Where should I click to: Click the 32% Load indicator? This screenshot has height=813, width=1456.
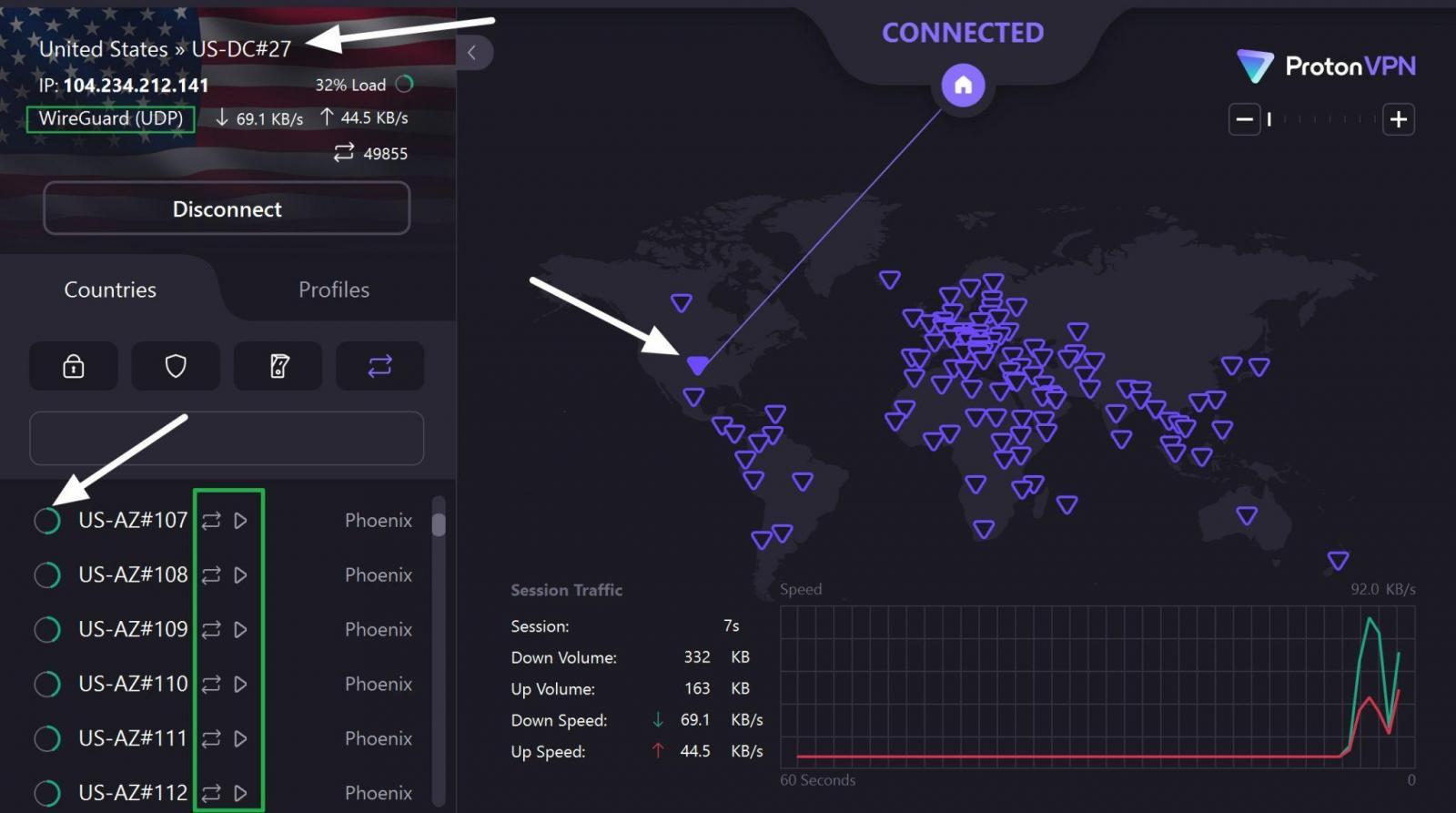point(364,85)
